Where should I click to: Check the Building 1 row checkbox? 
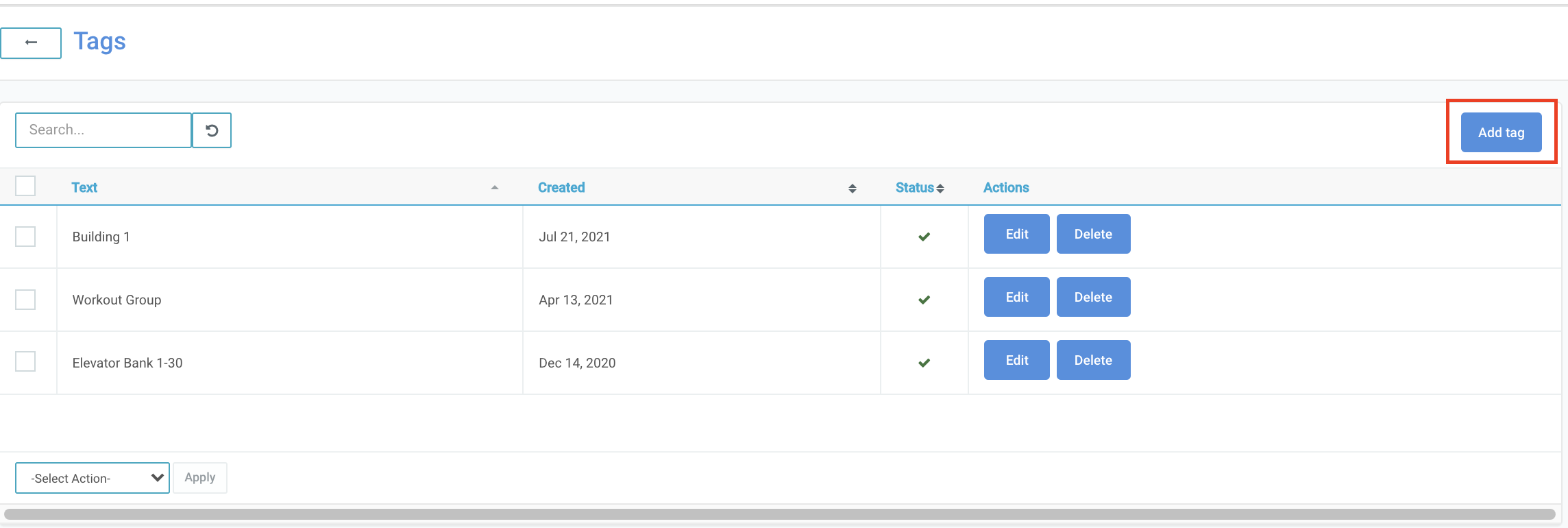point(25,237)
